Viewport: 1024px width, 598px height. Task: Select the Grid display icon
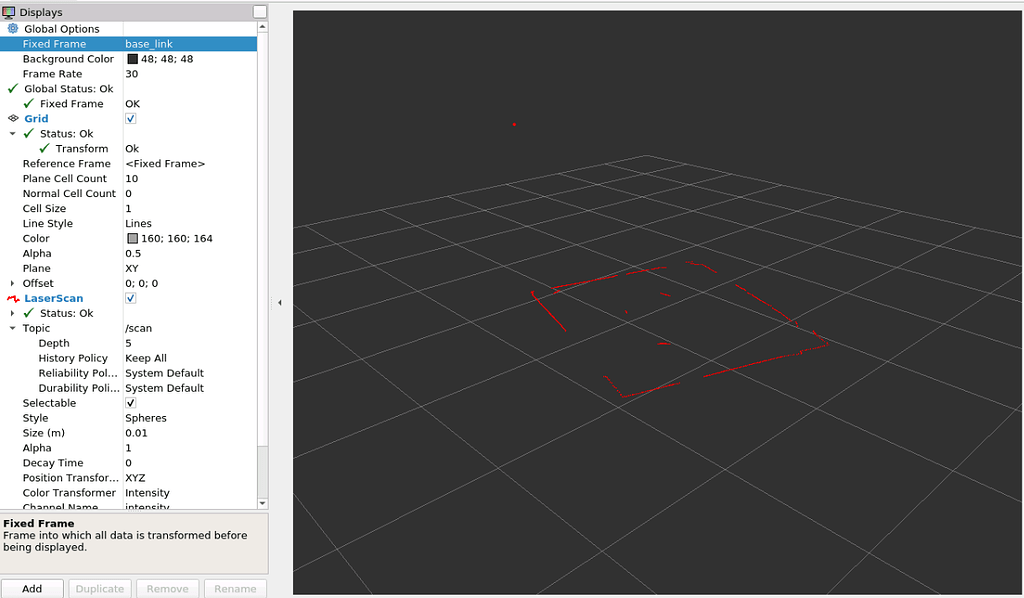11,118
